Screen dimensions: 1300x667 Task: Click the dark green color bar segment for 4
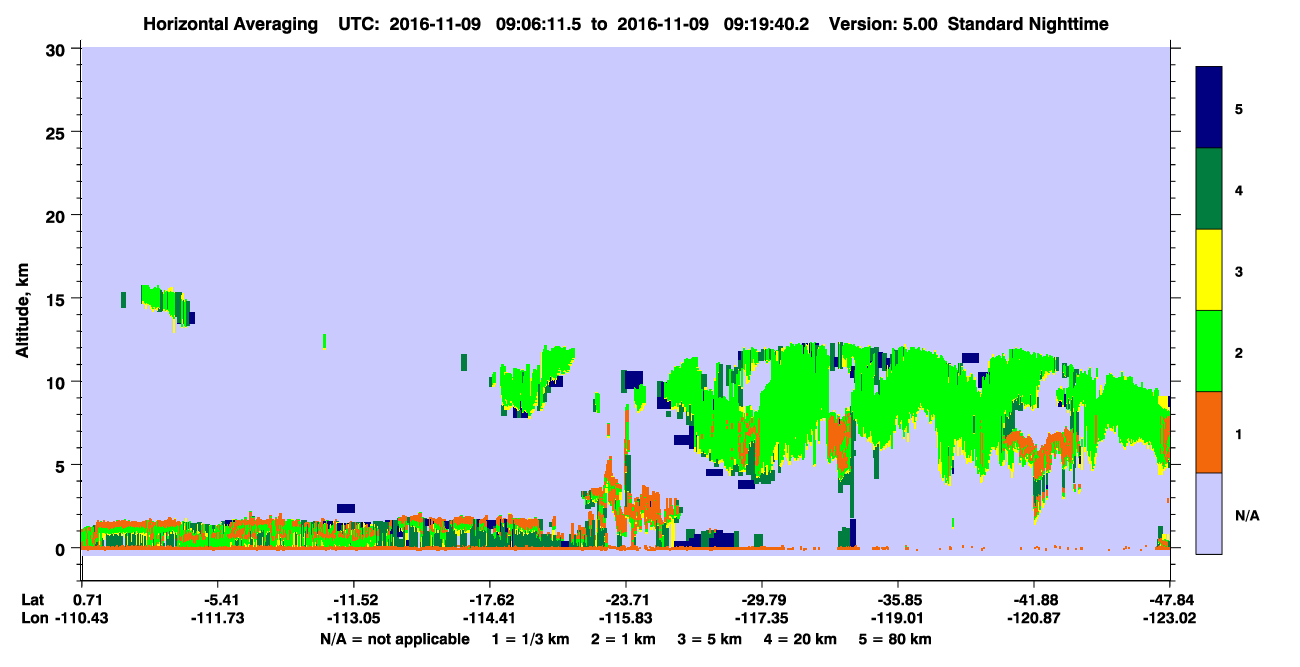(1209, 189)
